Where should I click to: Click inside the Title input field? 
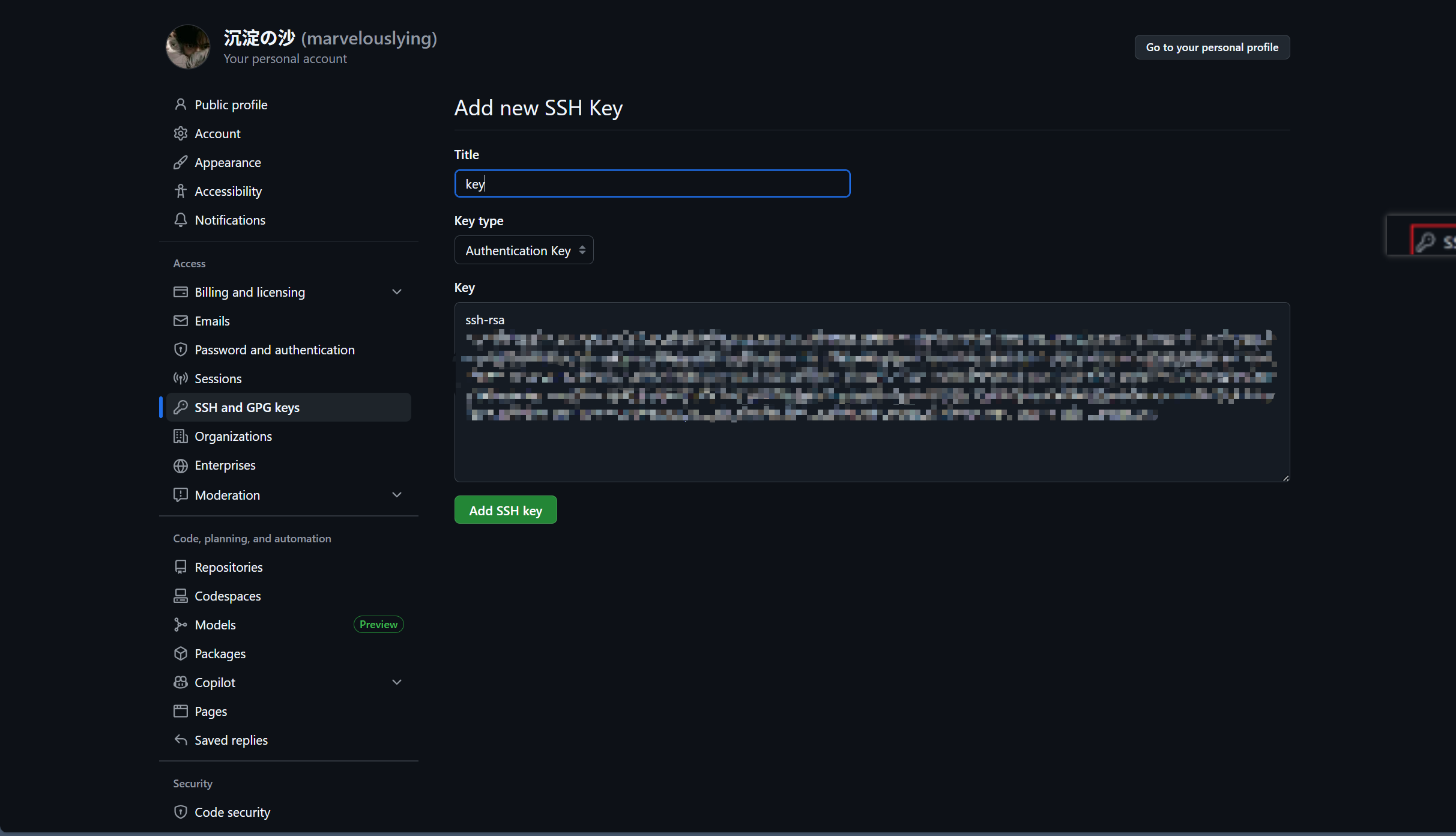point(652,184)
